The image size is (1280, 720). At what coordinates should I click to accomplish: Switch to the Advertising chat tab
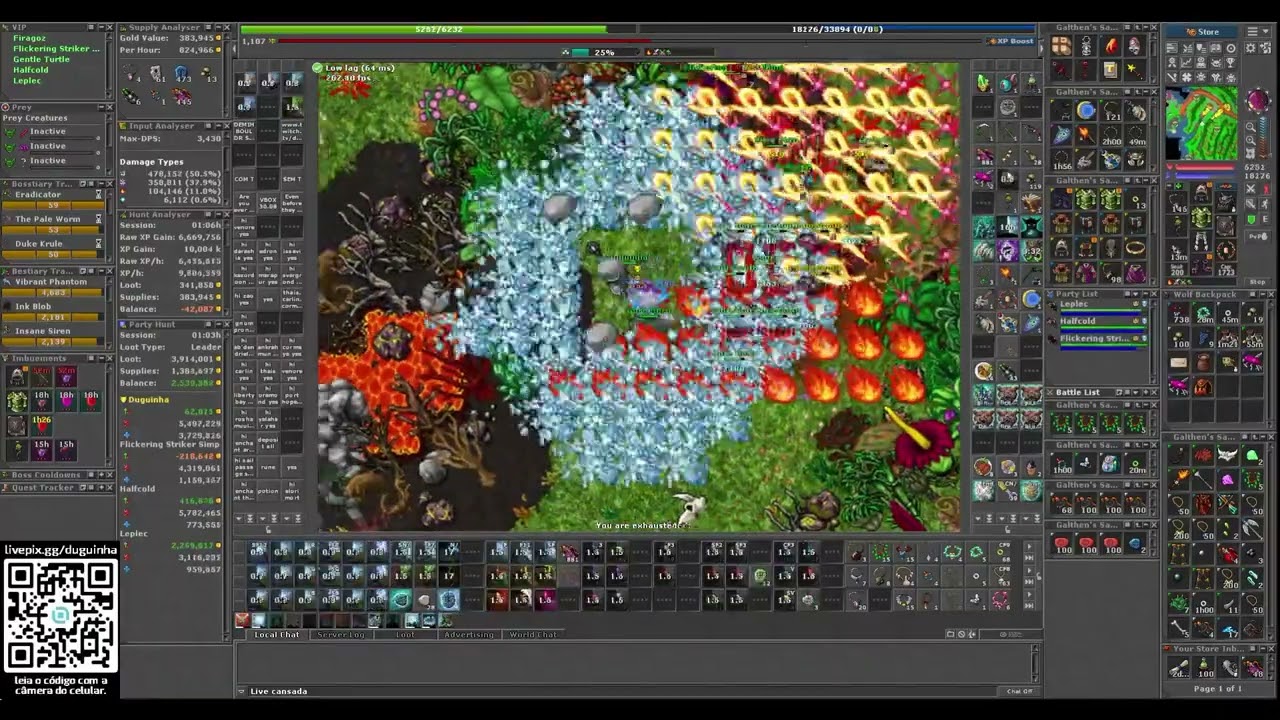pos(469,634)
